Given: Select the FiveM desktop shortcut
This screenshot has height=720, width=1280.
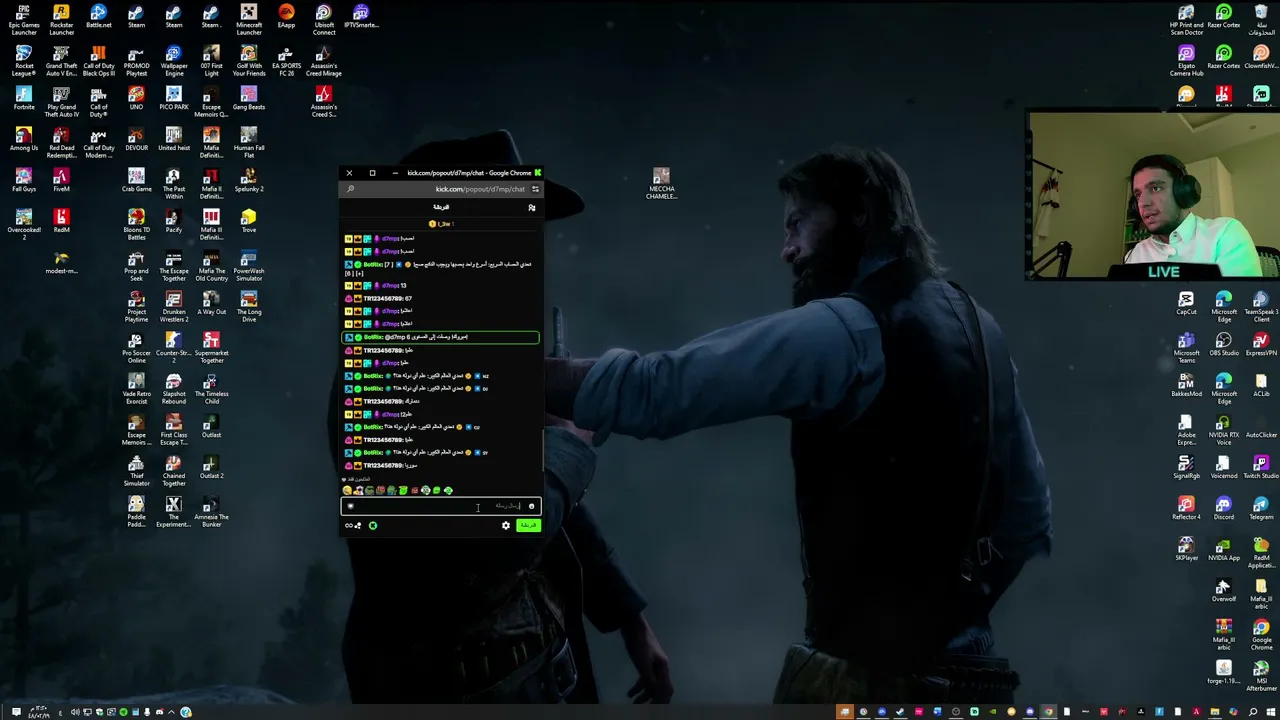Looking at the screenshot, I should (x=61, y=180).
